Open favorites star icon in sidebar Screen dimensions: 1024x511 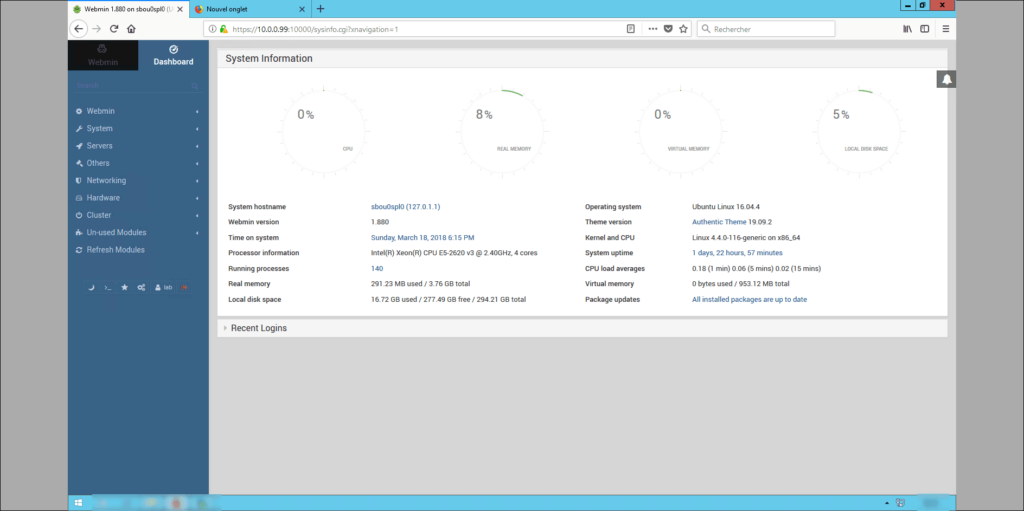coord(125,287)
